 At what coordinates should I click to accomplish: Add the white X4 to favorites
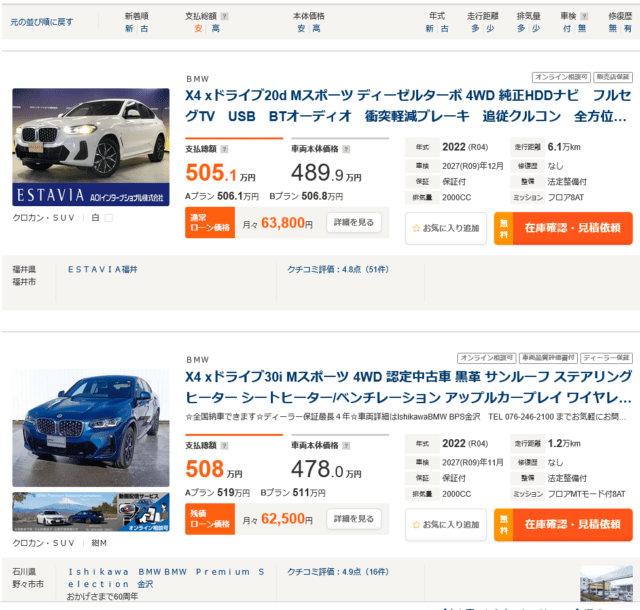coord(446,228)
